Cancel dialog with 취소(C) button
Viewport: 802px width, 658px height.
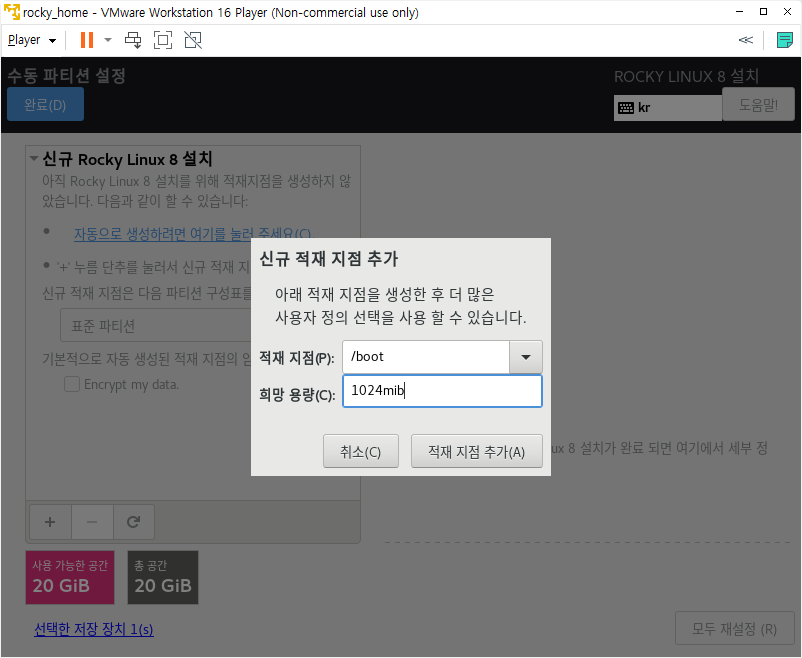[361, 451]
